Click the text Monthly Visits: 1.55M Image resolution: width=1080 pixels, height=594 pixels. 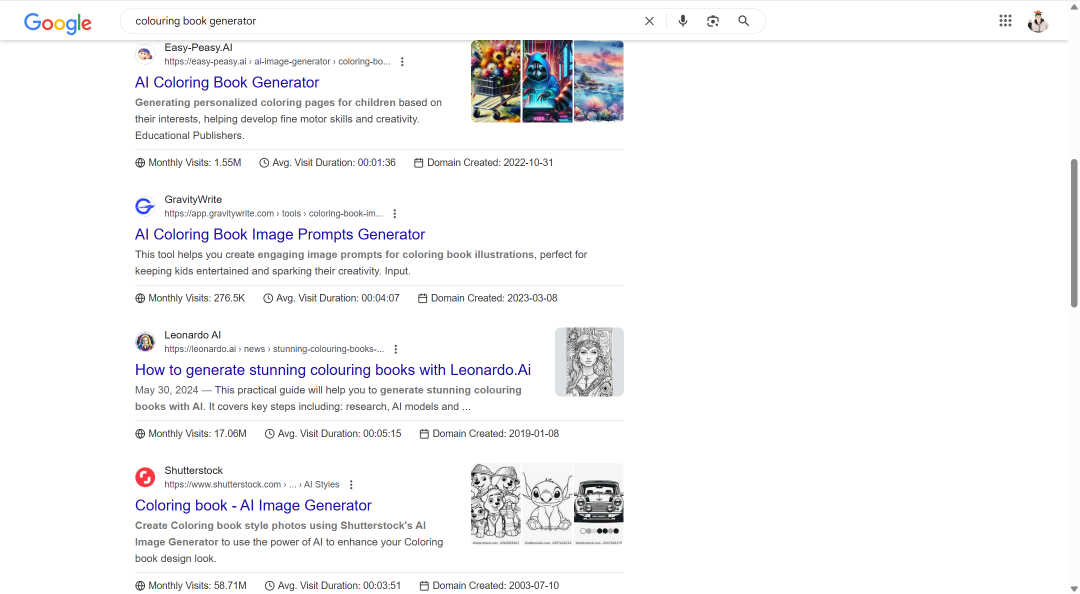pyautogui.click(x=195, y=163)
